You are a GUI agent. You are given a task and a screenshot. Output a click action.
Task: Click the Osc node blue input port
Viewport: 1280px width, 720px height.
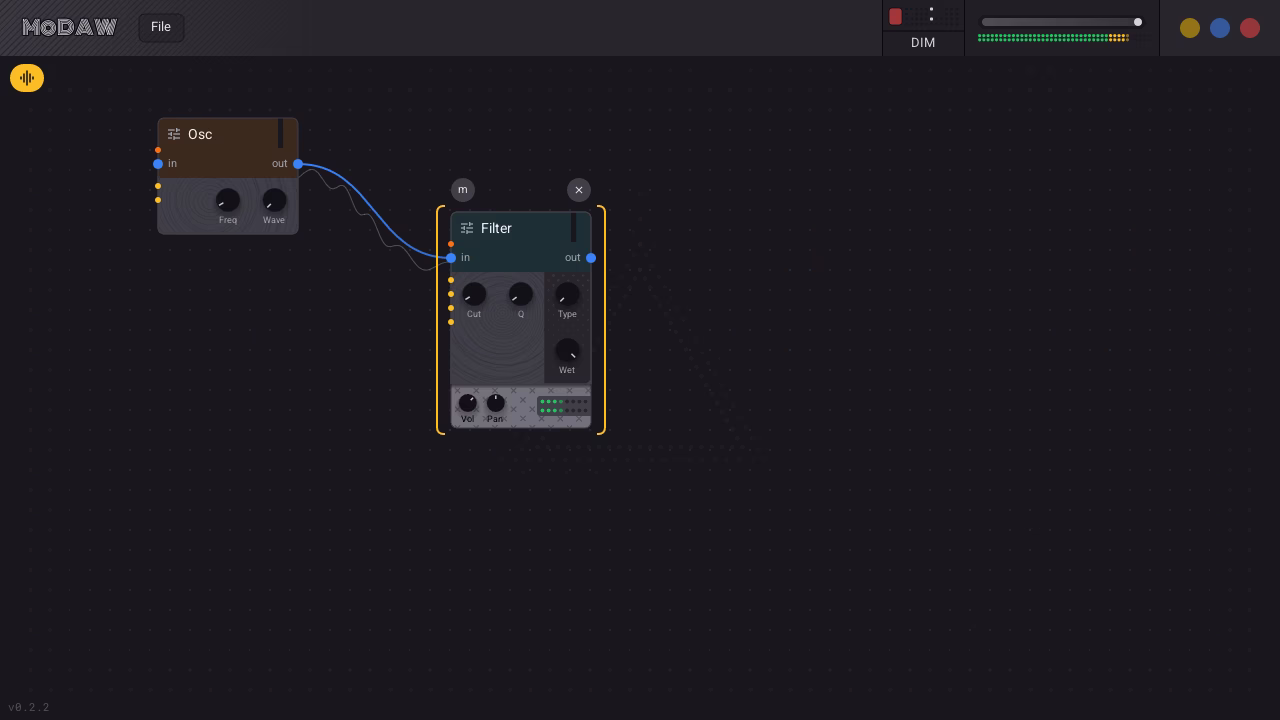tap(158, 164)
